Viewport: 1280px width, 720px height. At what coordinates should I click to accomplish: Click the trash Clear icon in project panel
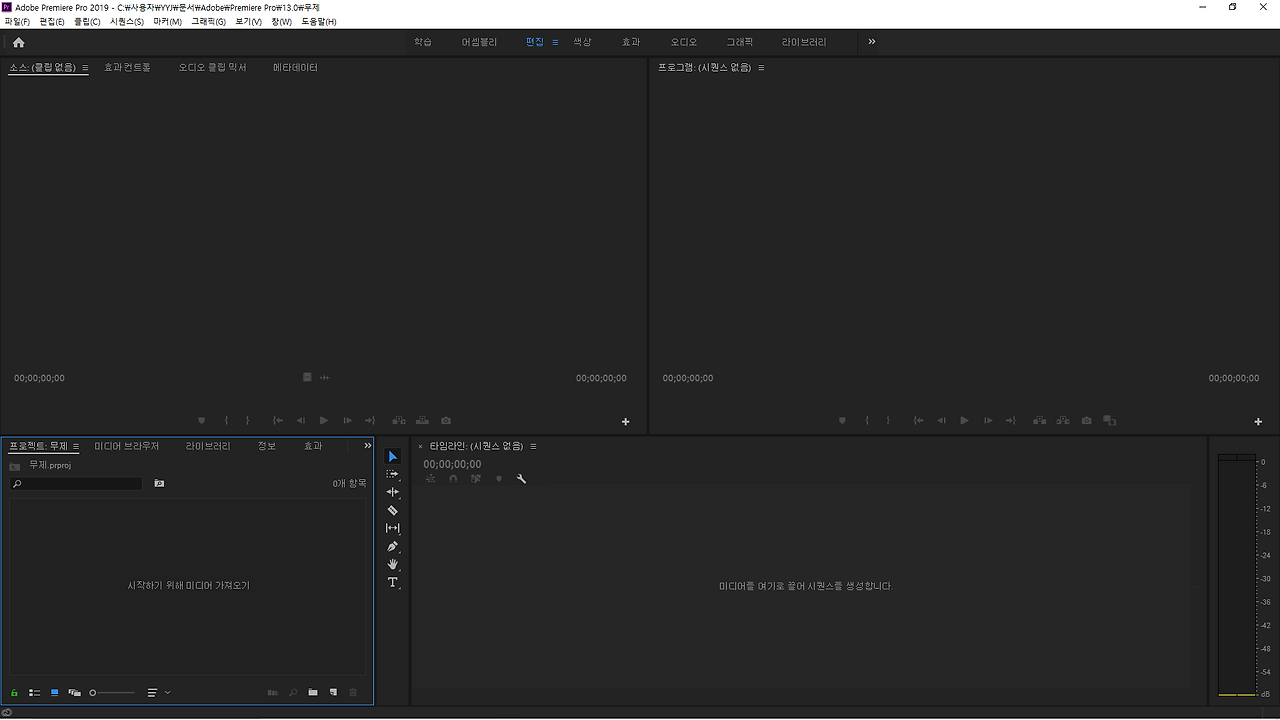click(353, 692)
